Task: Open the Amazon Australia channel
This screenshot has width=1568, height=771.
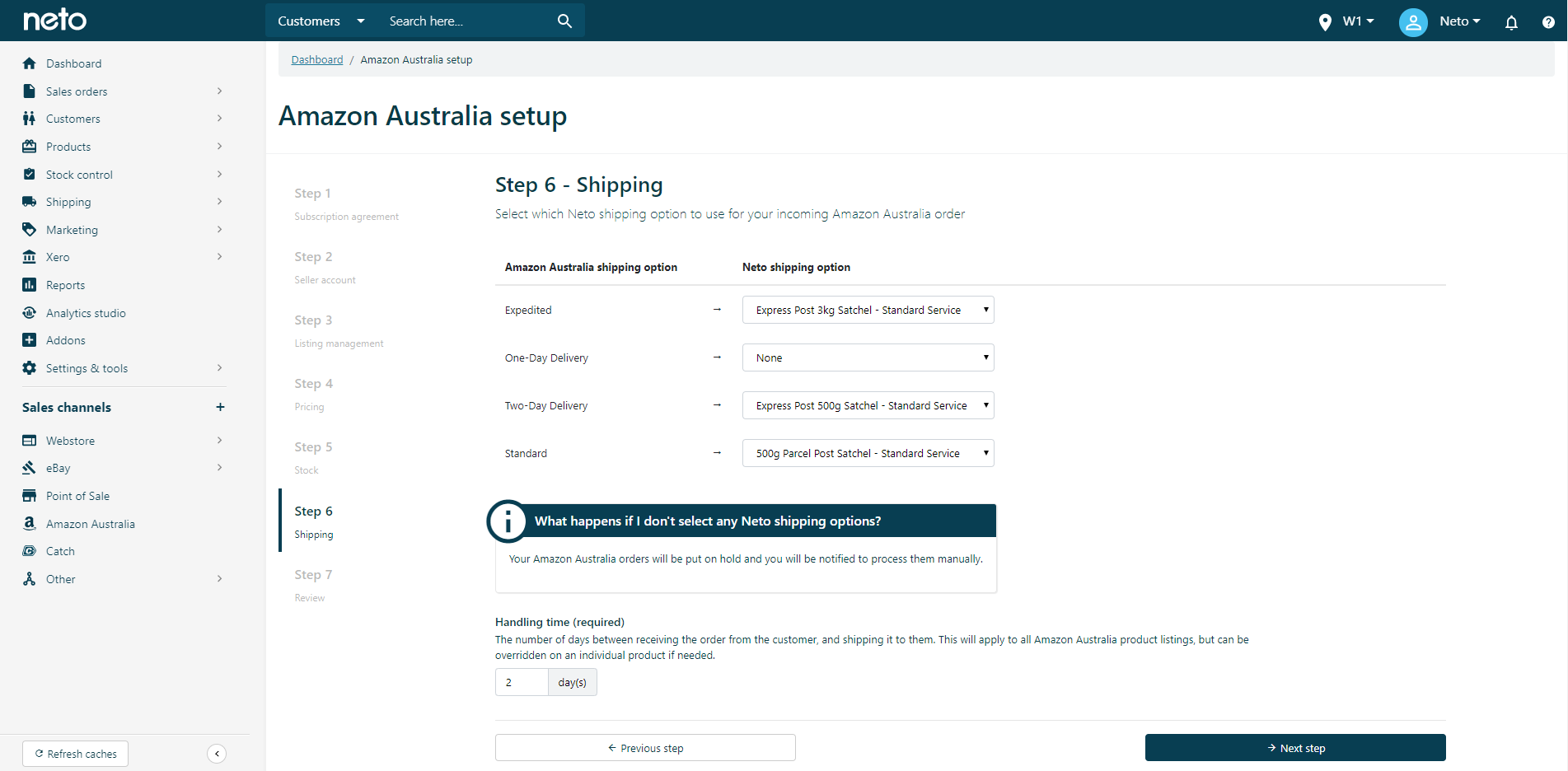Action: (x=91, y=524)
